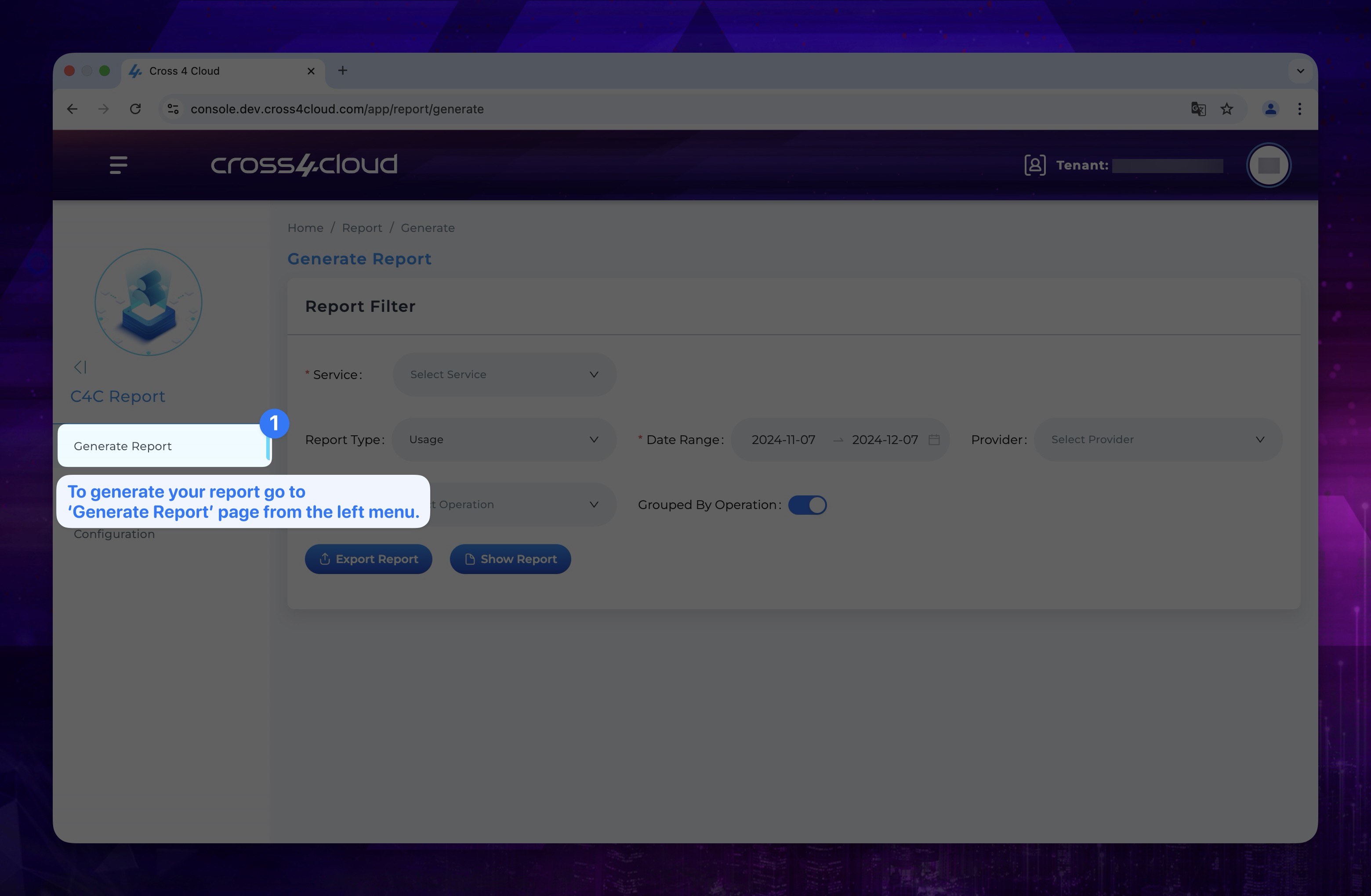Open the hamburger menu in the header
Screen dimensions: 1371x896
coord(118,165)
